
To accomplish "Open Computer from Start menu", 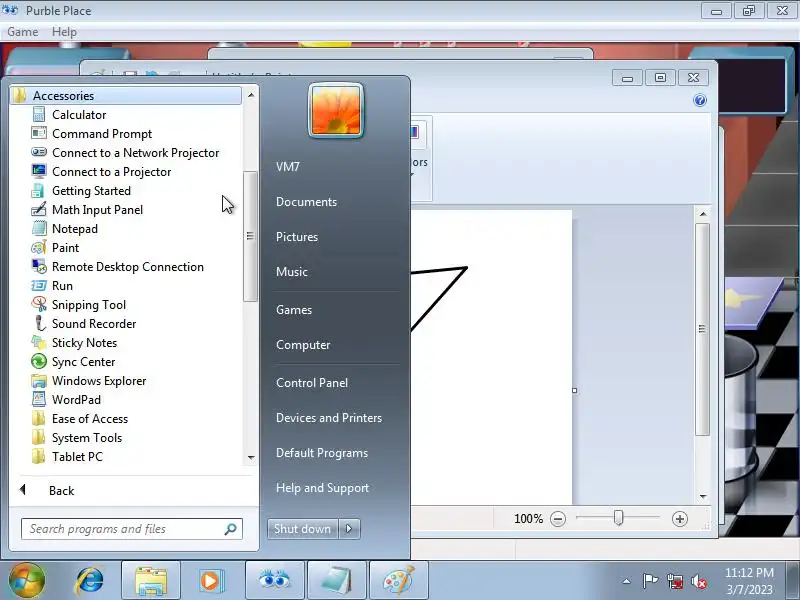I will coord(303,345).
